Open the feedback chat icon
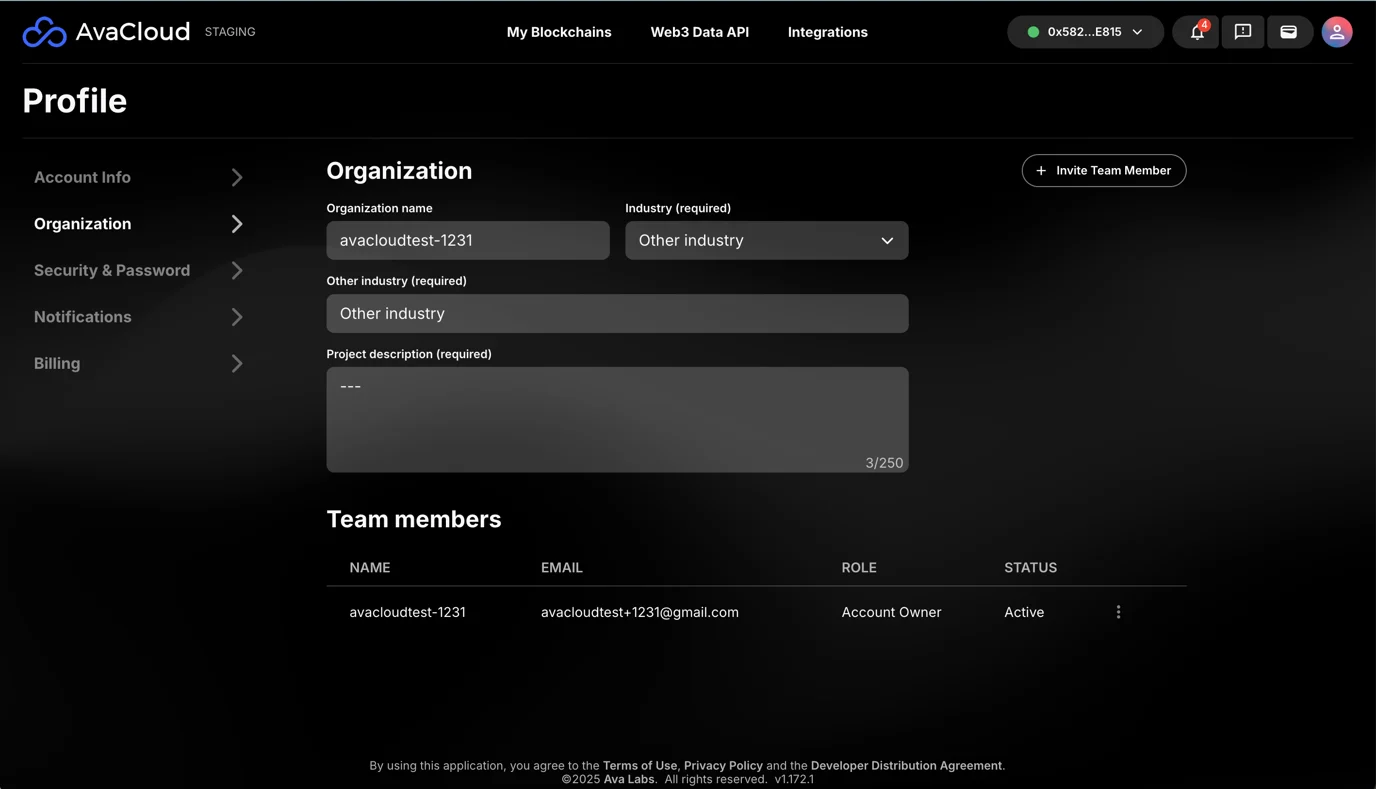Image resolution: width=1376 pixels, height=789 pixels. pos(1243,32)
